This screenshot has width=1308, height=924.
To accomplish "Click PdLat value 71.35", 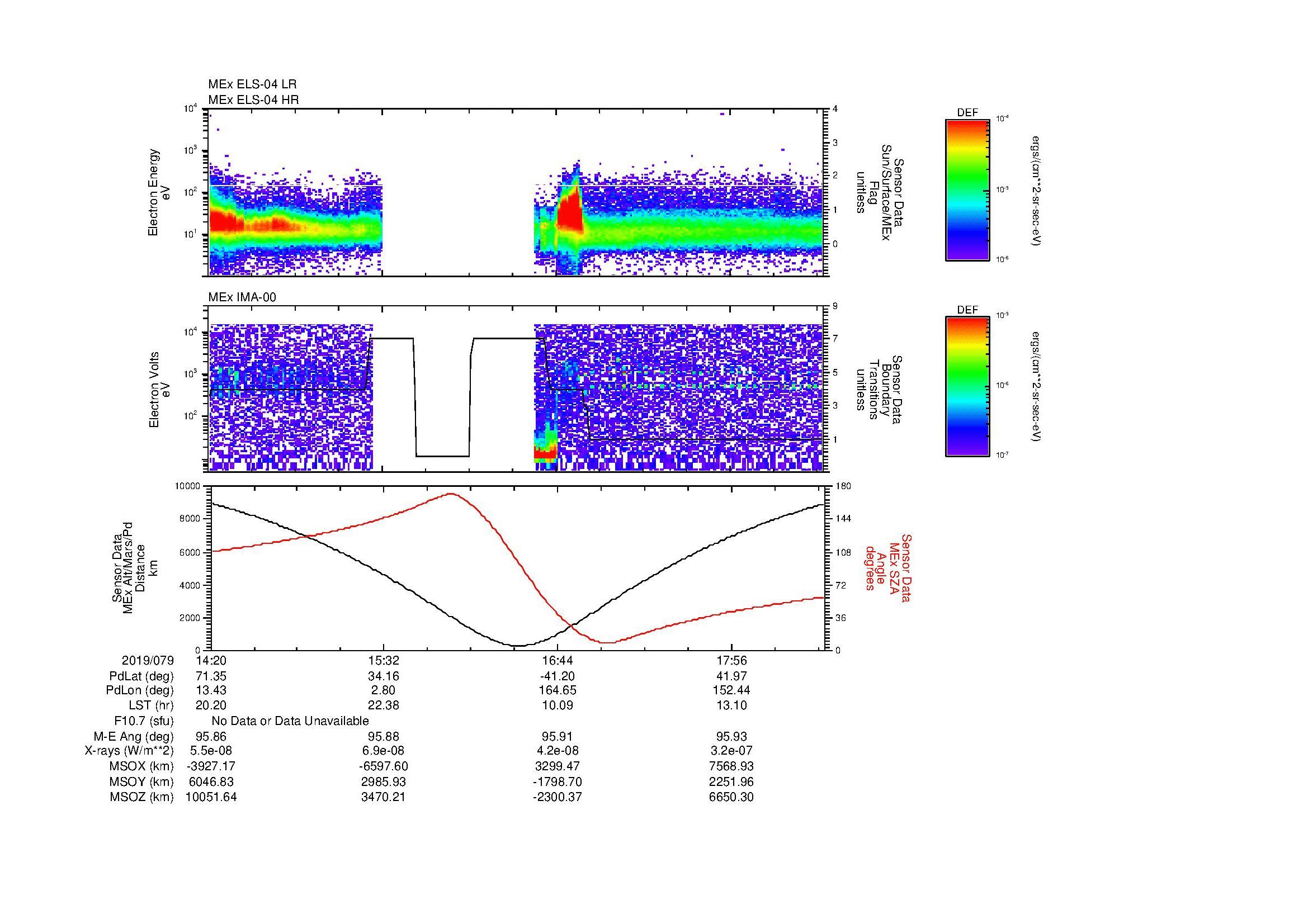I will [x=211, y=676].
